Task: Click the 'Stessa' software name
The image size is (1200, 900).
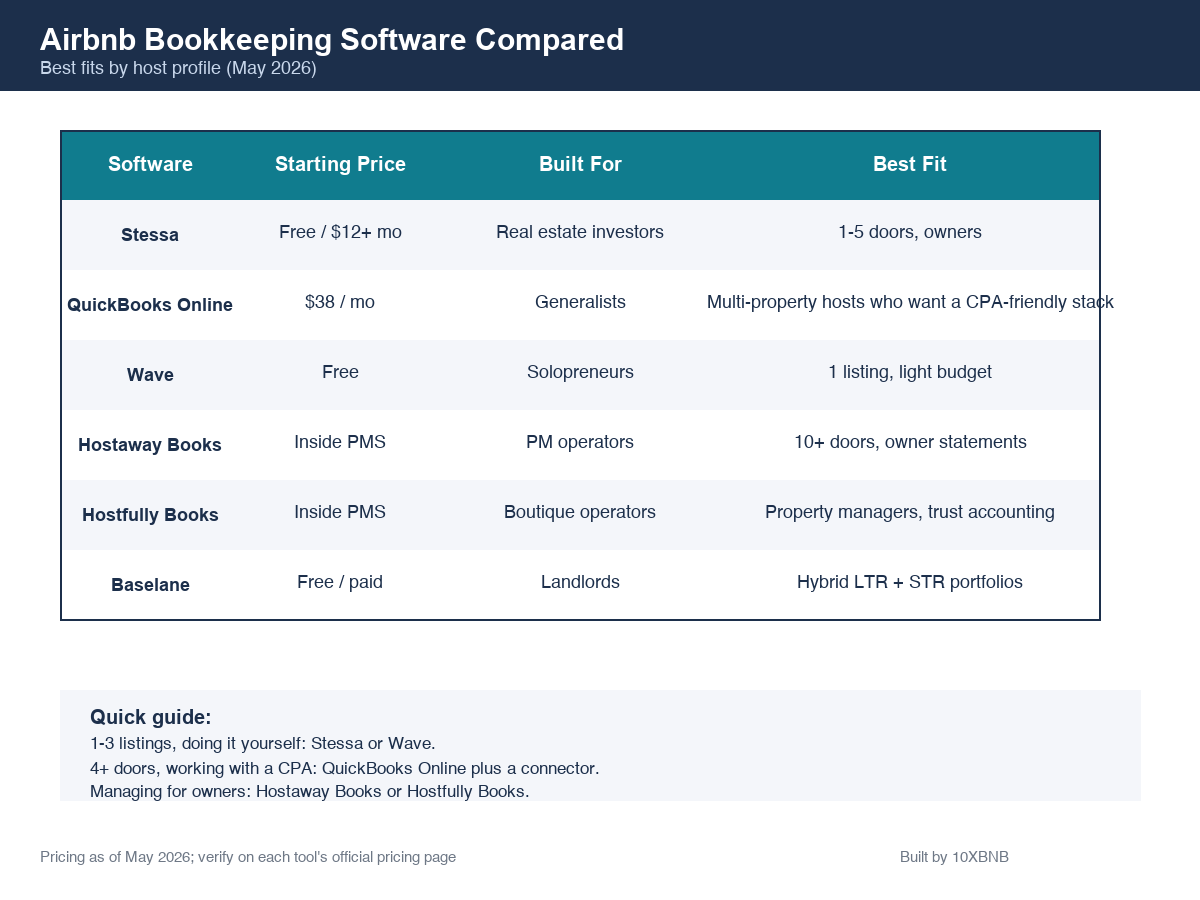Action: [150, 235]
